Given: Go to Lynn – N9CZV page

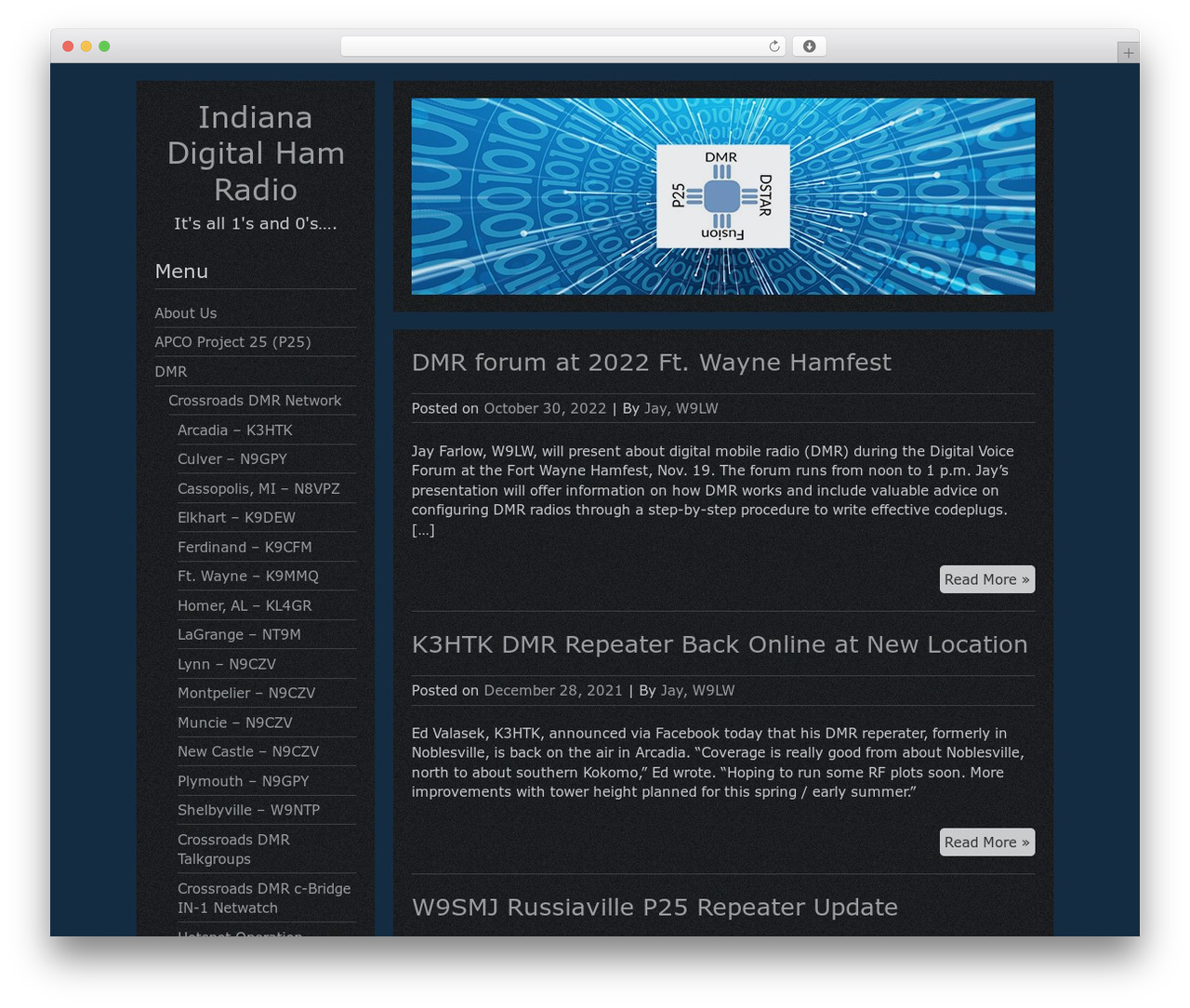Looking at the screenshot, I should (x=227, y=665).
